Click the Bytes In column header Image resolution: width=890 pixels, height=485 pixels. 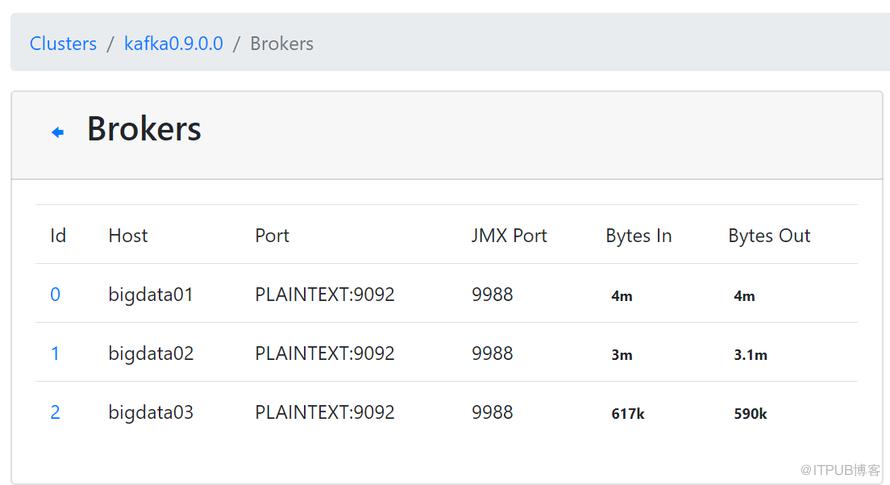639,236
